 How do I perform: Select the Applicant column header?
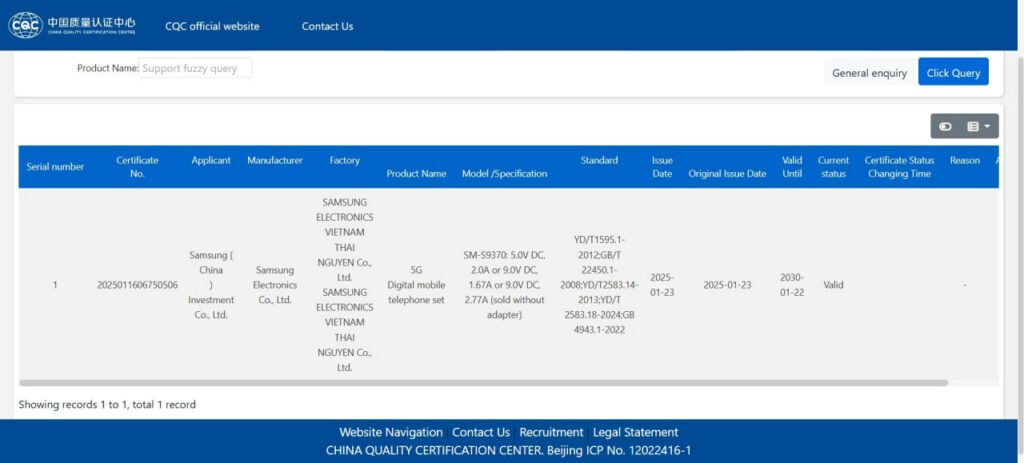[x=211, y=160]
